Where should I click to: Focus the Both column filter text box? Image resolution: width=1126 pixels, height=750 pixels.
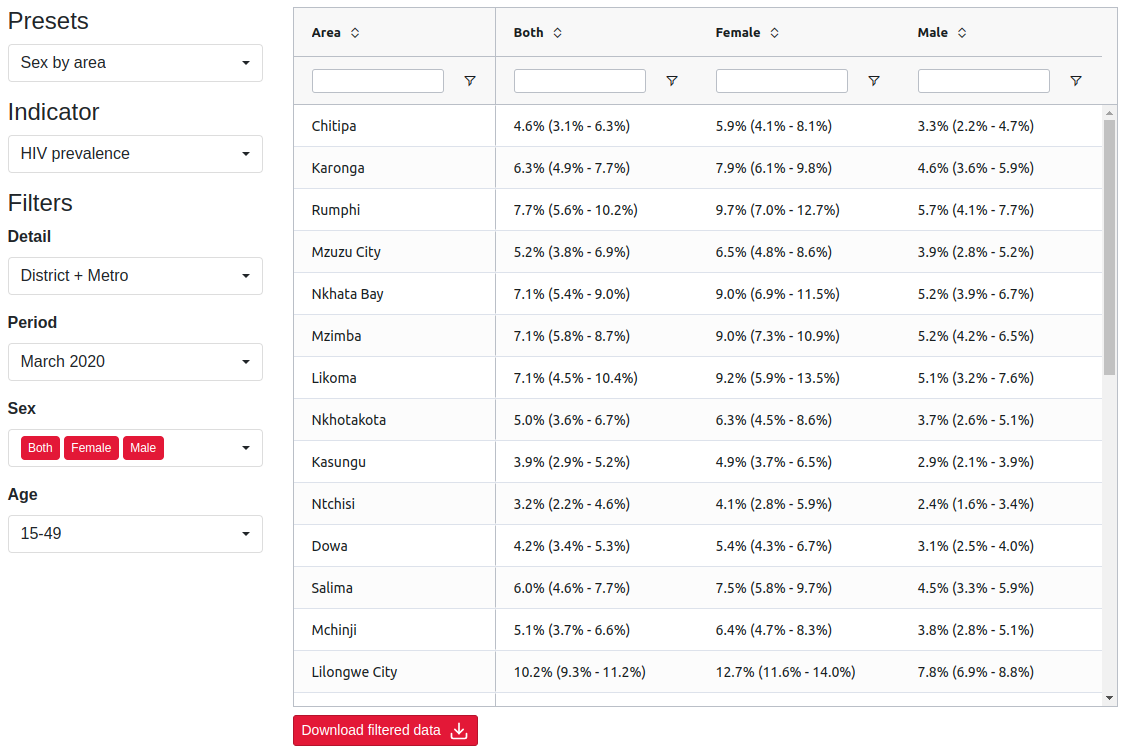click(x=580, y=80)
